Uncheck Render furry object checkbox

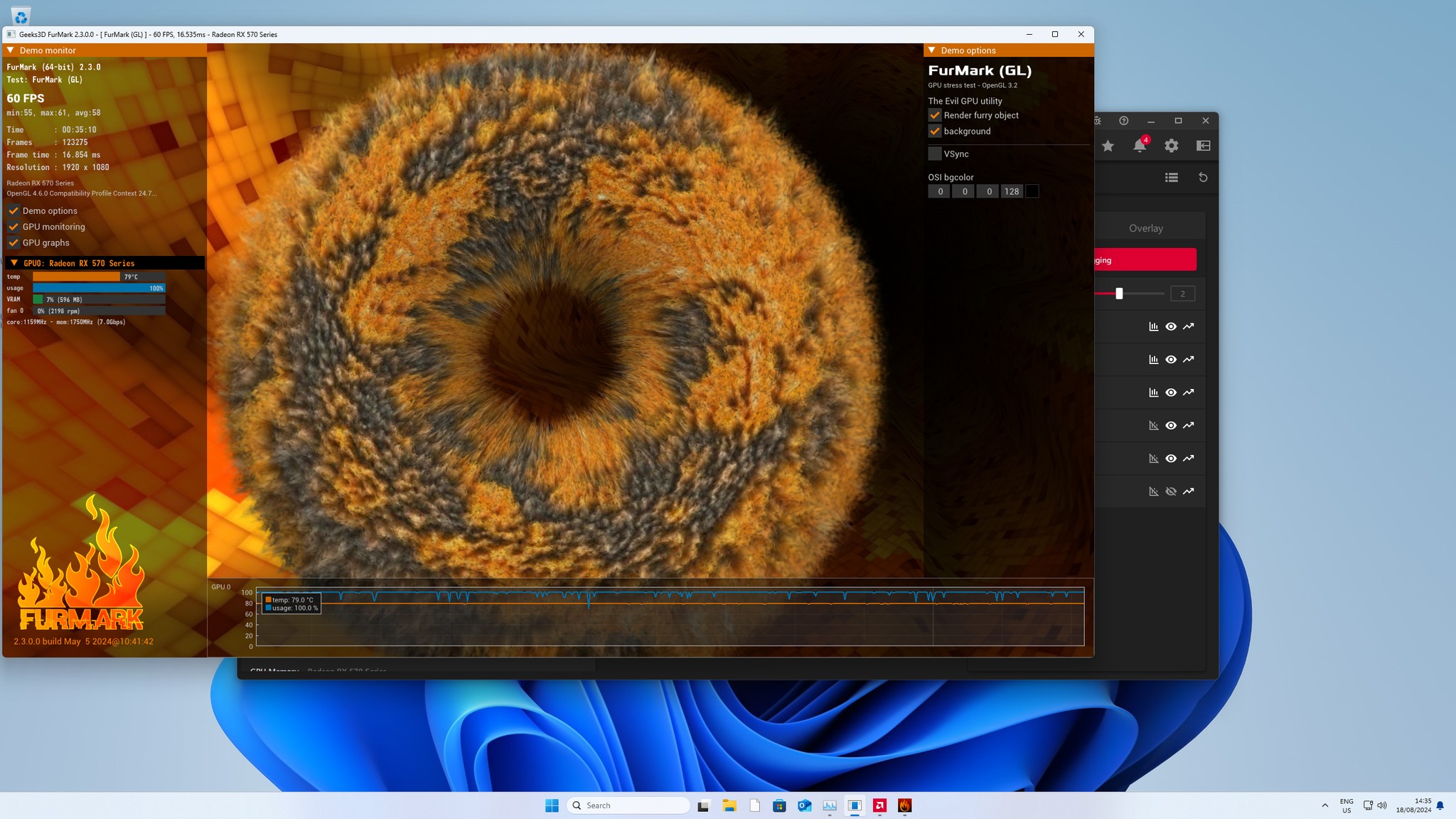(935, 115)
